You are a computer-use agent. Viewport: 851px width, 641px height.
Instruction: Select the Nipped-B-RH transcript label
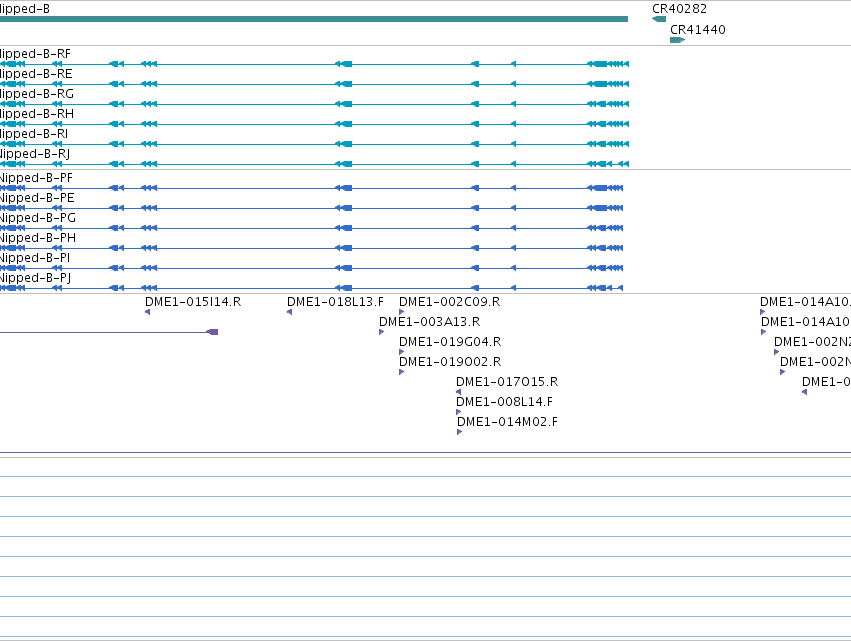[x=37, y=114]
